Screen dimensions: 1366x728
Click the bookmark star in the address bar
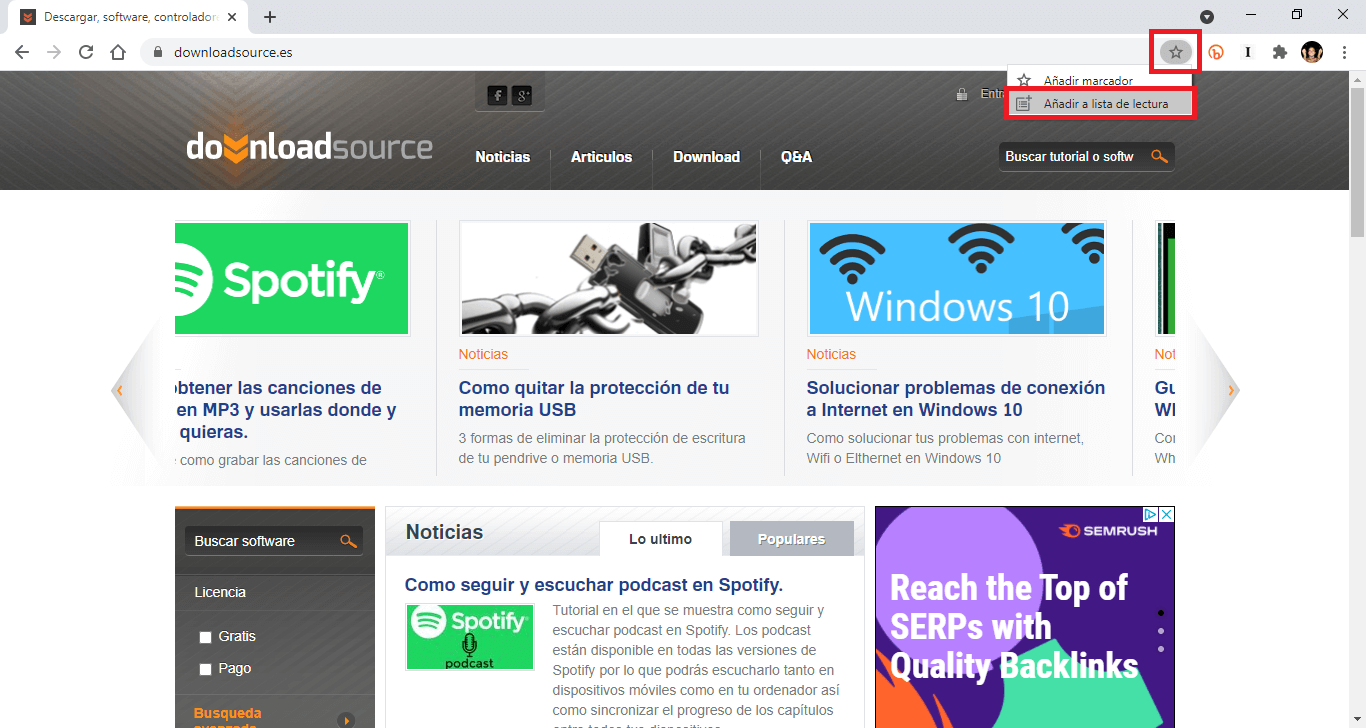(1176, 52)
